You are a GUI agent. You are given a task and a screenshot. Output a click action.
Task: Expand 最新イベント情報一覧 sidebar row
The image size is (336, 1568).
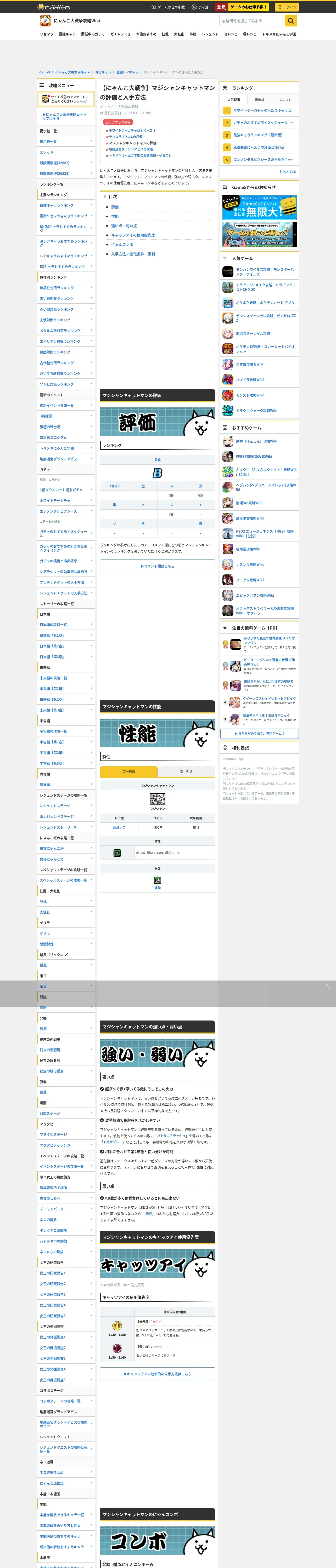coord(66,405)
